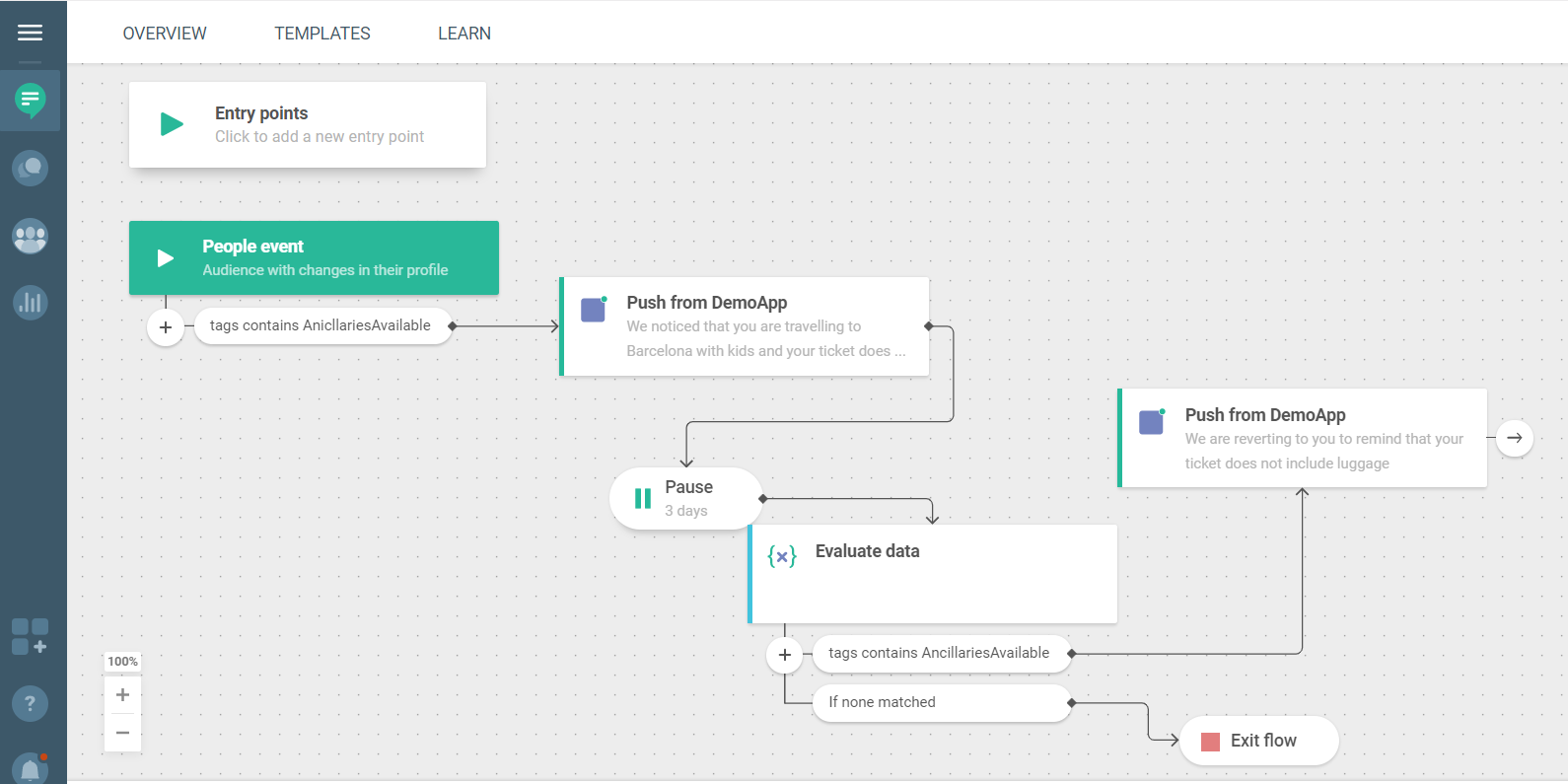
Task: Select the Pause 3 days node
Action: pyautogui.click(x=686, y=499)
